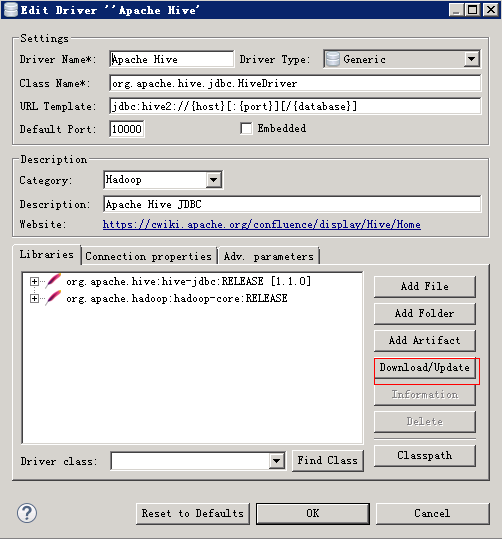Click the Class Name input field

(x=295, y=83)
